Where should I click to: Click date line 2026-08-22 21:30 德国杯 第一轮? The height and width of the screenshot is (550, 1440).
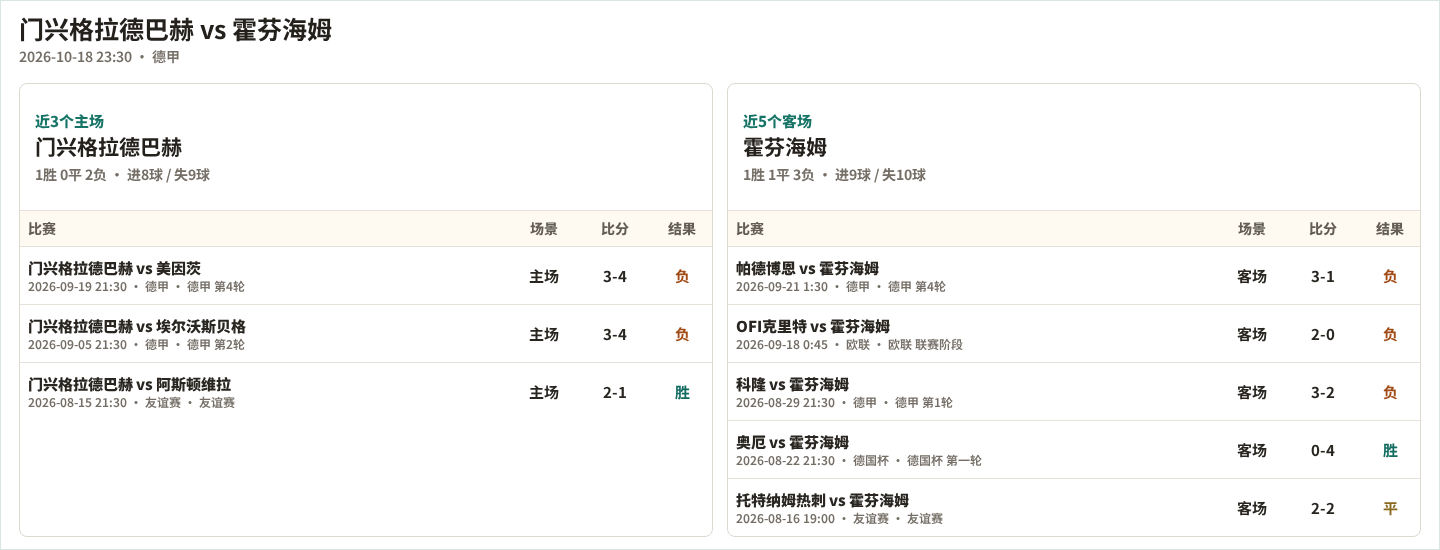click(x=859, y=461)
